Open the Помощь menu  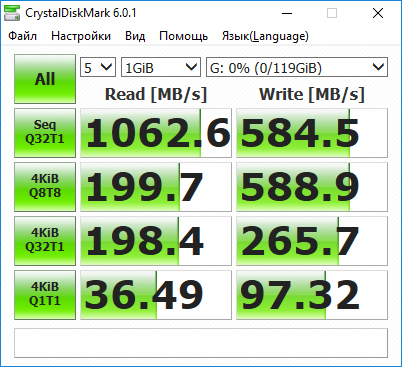pyautogui.click(x=184, y=36)
